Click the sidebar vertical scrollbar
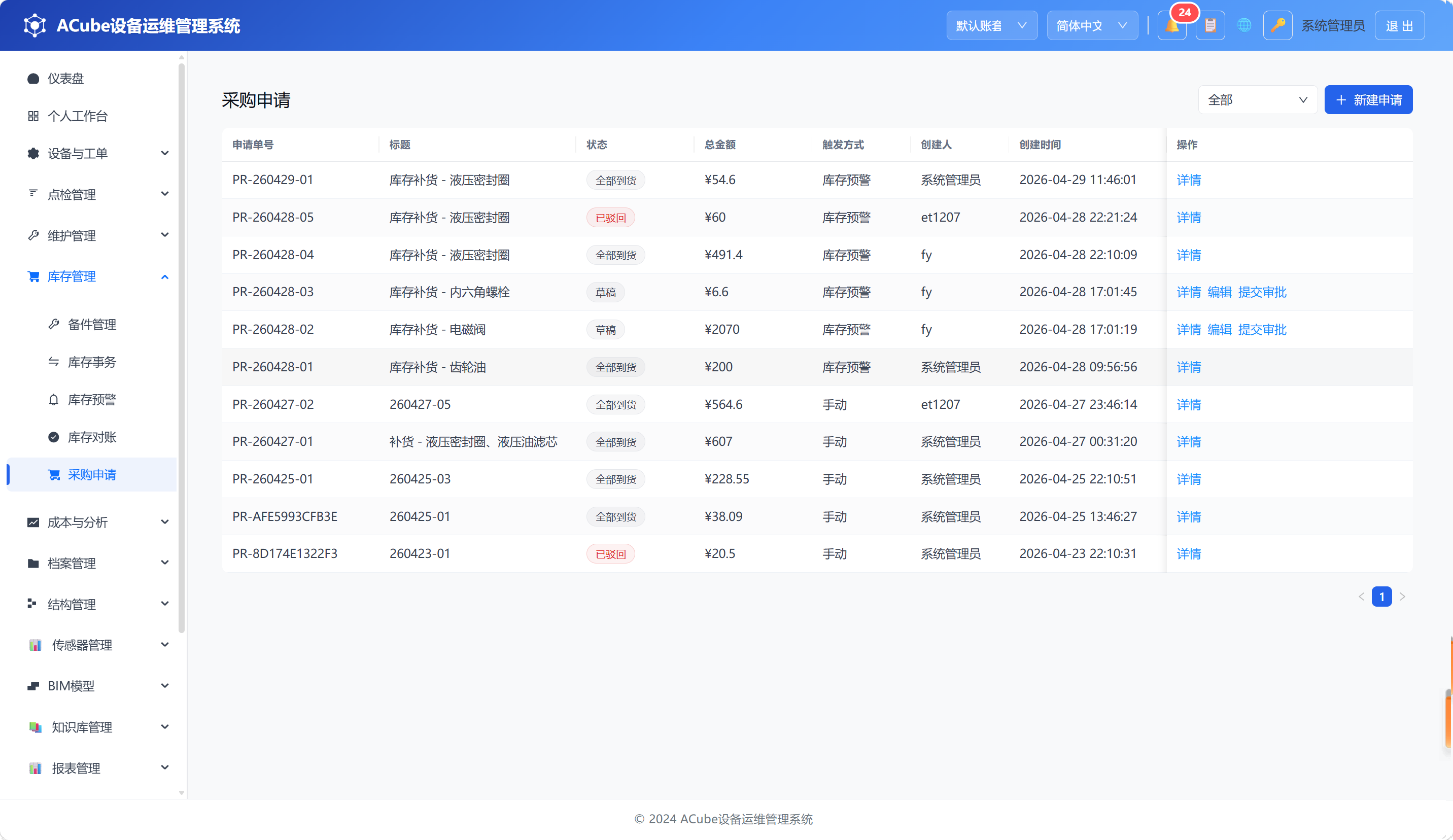The height and width of the screenshot is (840, 1453). point(182,349)
